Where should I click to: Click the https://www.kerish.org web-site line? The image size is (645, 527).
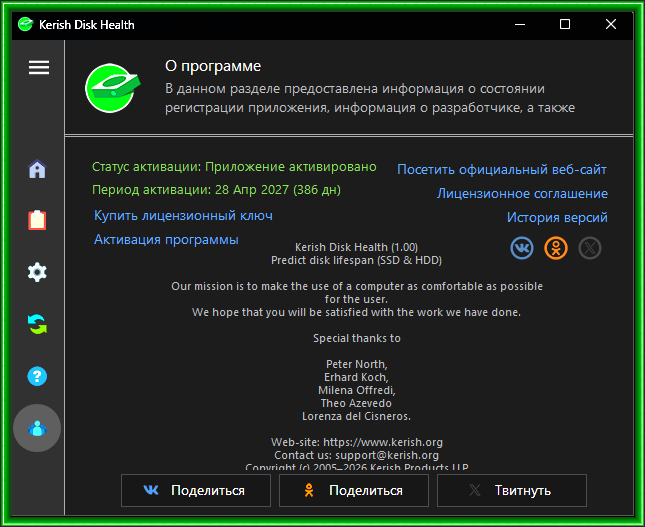[357, 442]
